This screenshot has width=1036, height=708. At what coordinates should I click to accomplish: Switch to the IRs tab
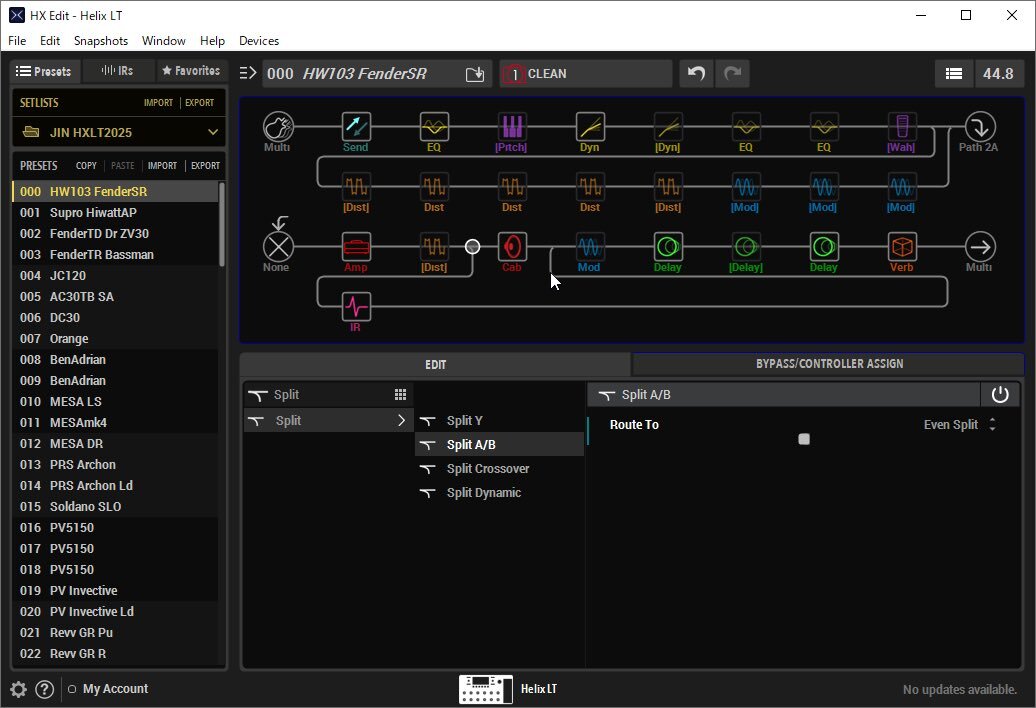(118, 71)
